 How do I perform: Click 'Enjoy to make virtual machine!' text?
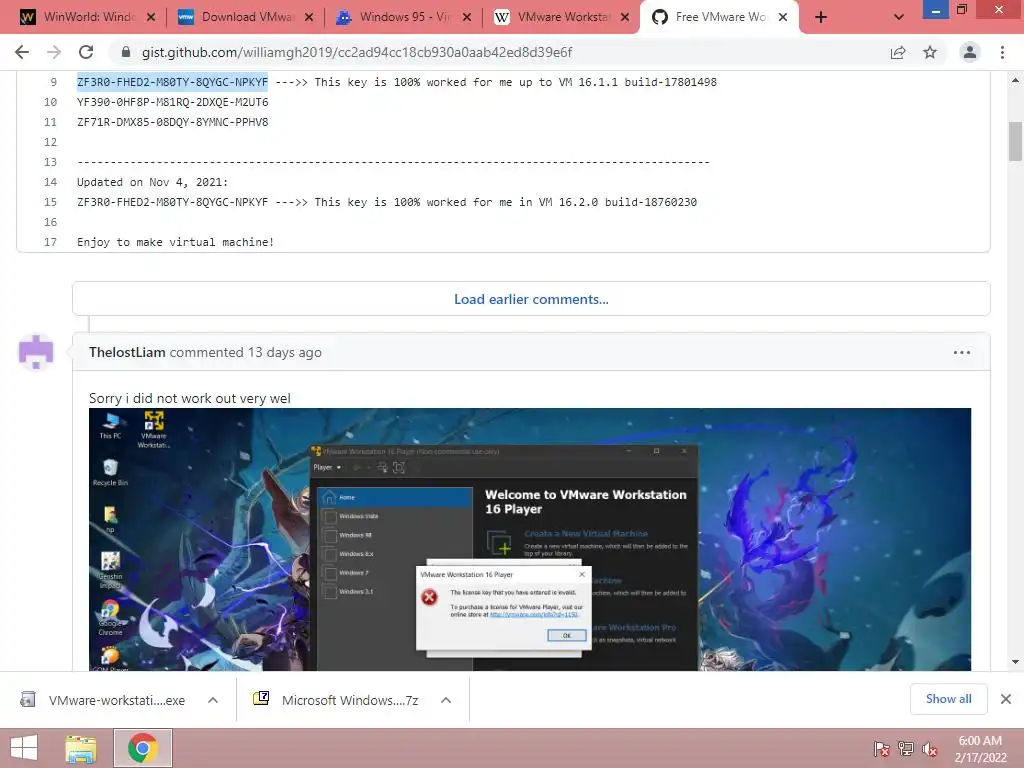(x=175, y=242)
